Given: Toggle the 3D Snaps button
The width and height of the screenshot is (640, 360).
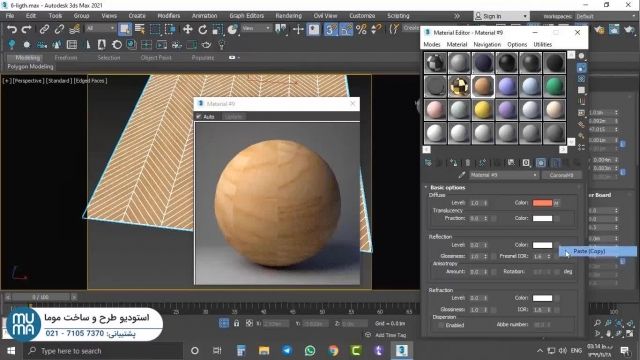Looking at the screenshot, I should pyautogui.click(x=330, y=29).
